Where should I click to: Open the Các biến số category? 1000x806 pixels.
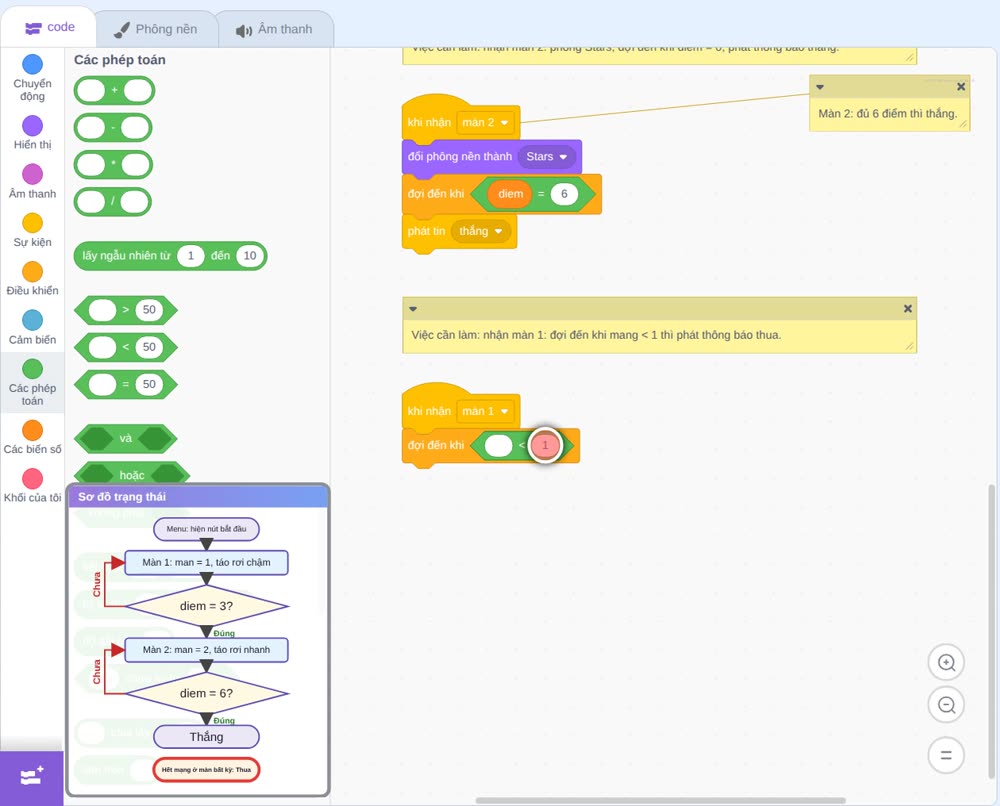click(32, 437)
